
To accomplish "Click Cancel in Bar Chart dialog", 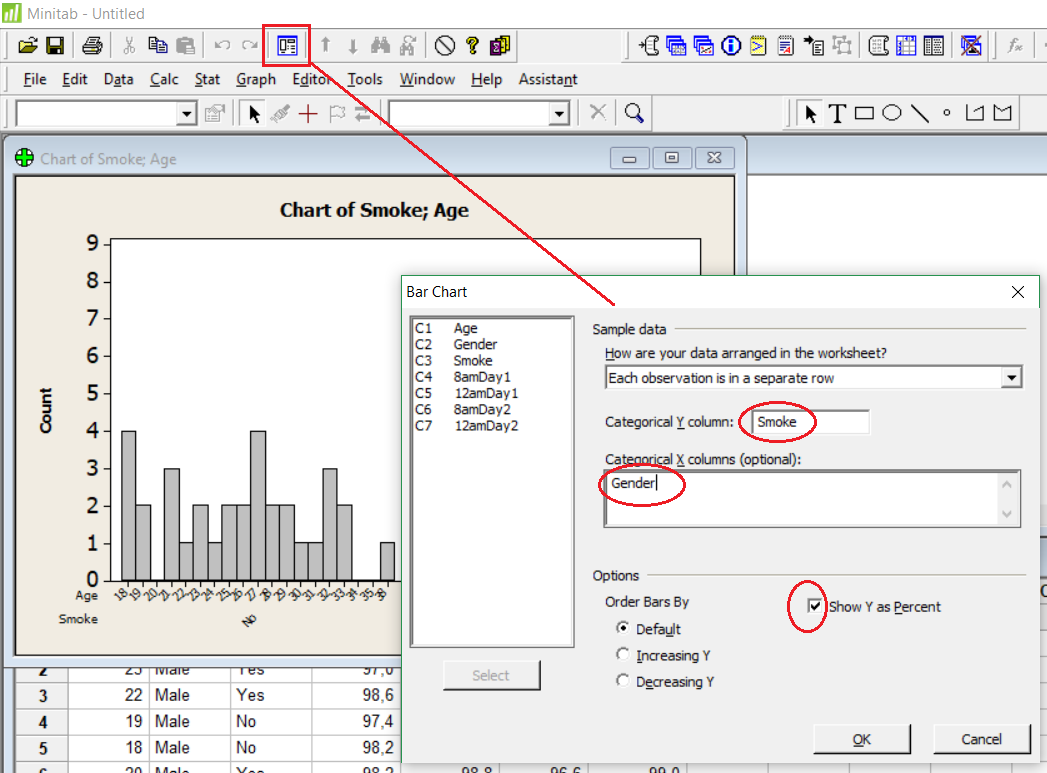I will (x=981, y=739).
